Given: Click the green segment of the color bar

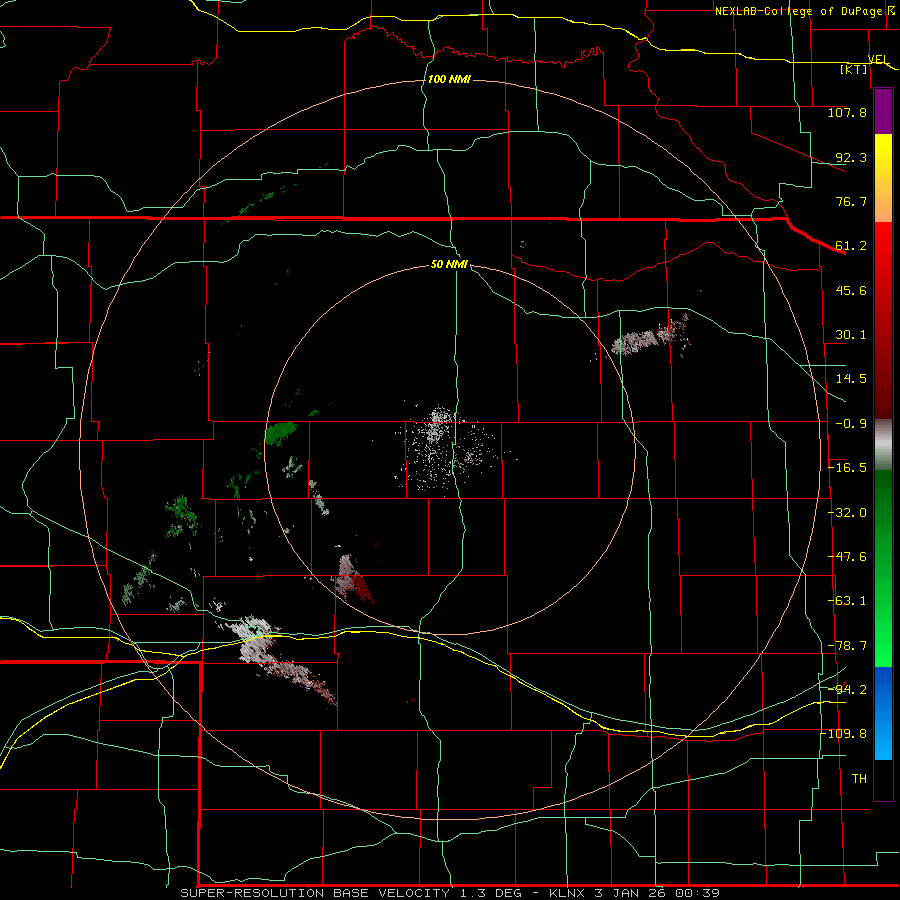Looking at the screenshot, I should pos(883,568).
